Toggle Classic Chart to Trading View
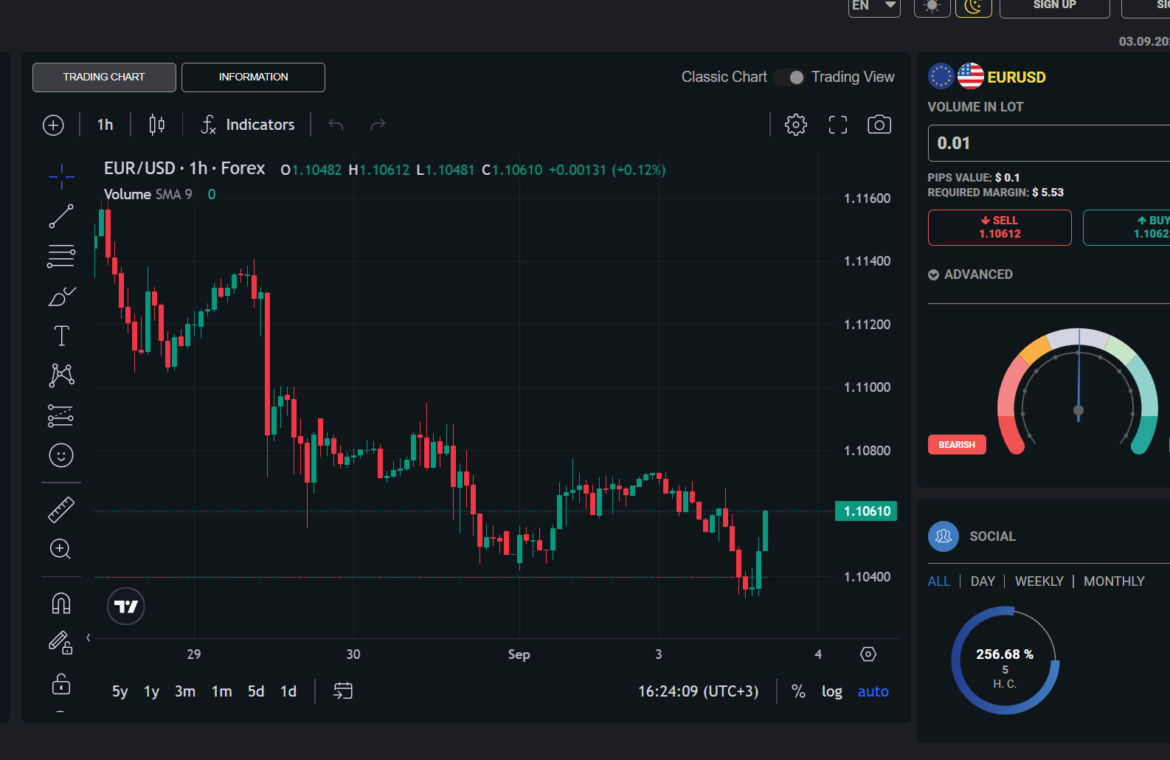This screenshot has height=760, width=1170. (789, 77)
